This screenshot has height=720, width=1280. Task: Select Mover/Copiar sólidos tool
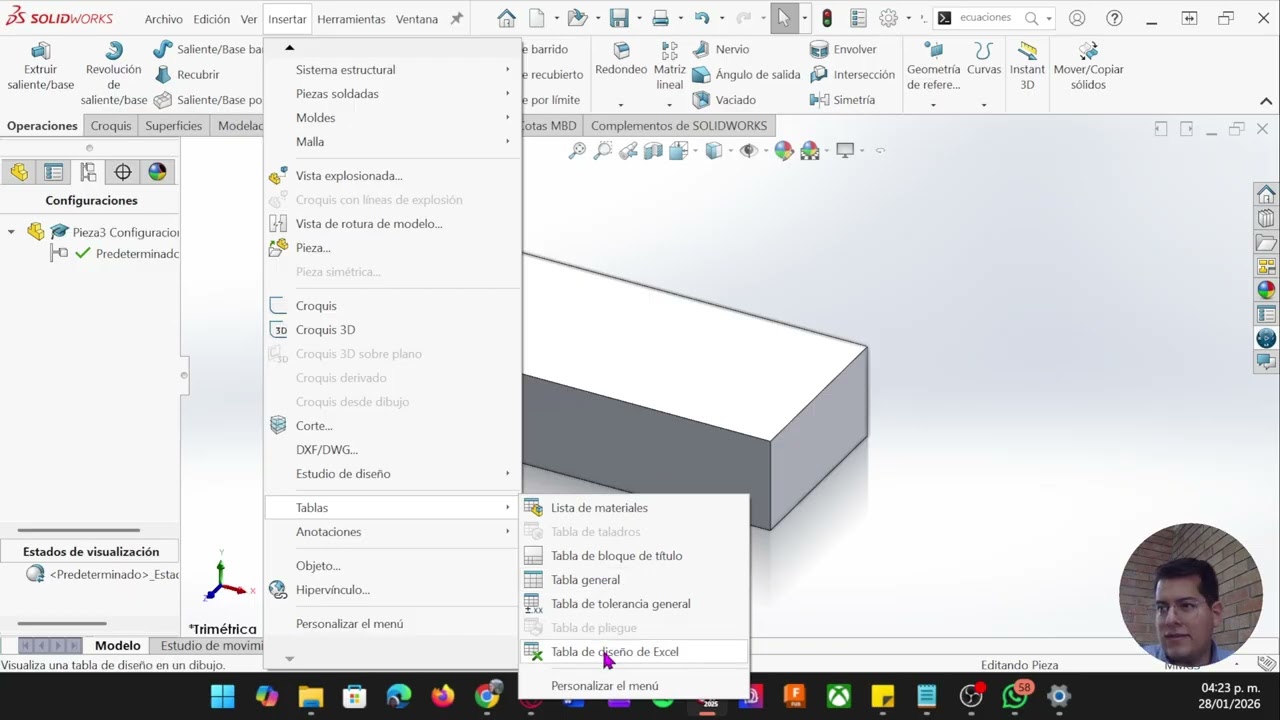(x=1088, y=67)
